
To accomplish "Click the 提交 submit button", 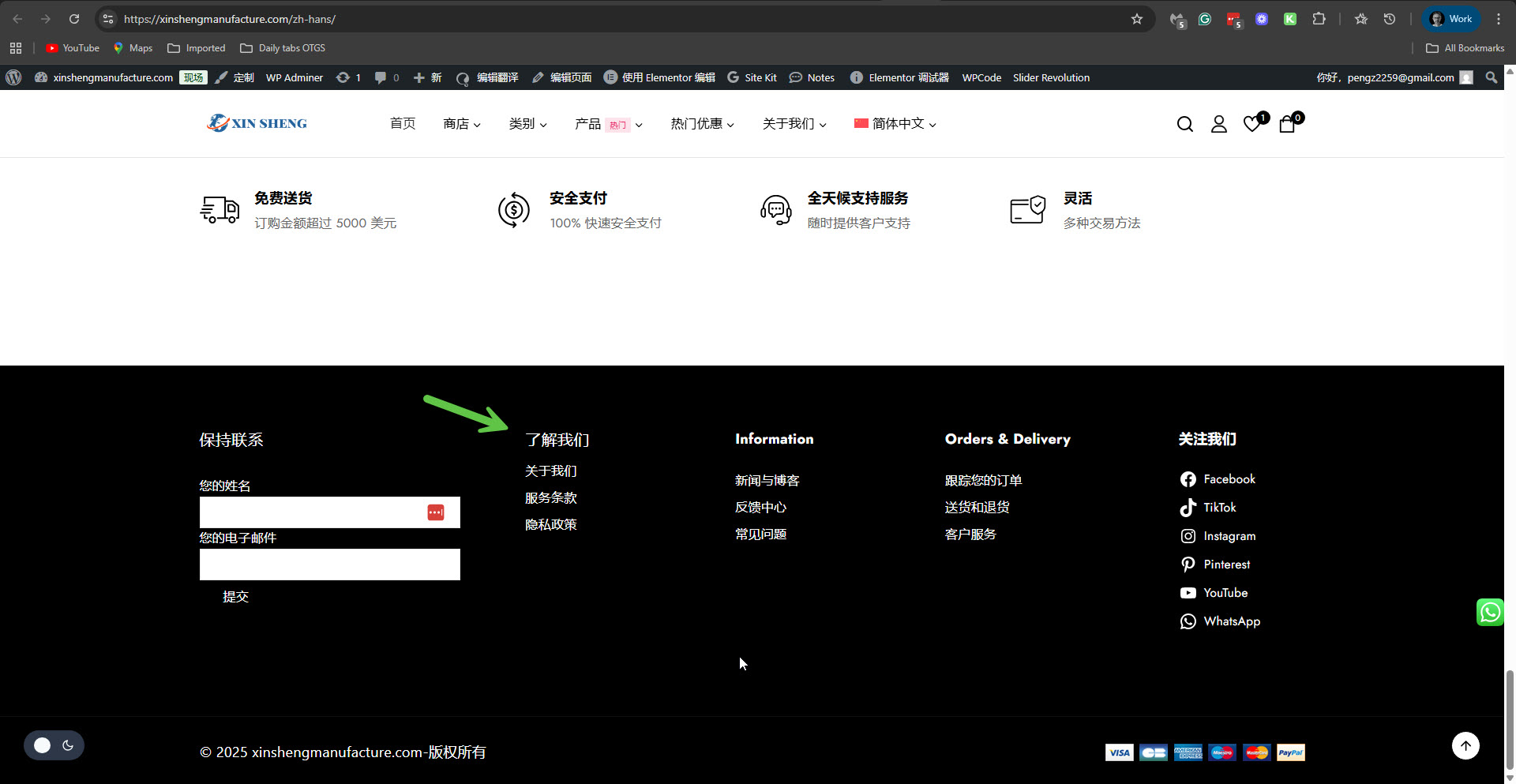I will [x=235, y=597].
